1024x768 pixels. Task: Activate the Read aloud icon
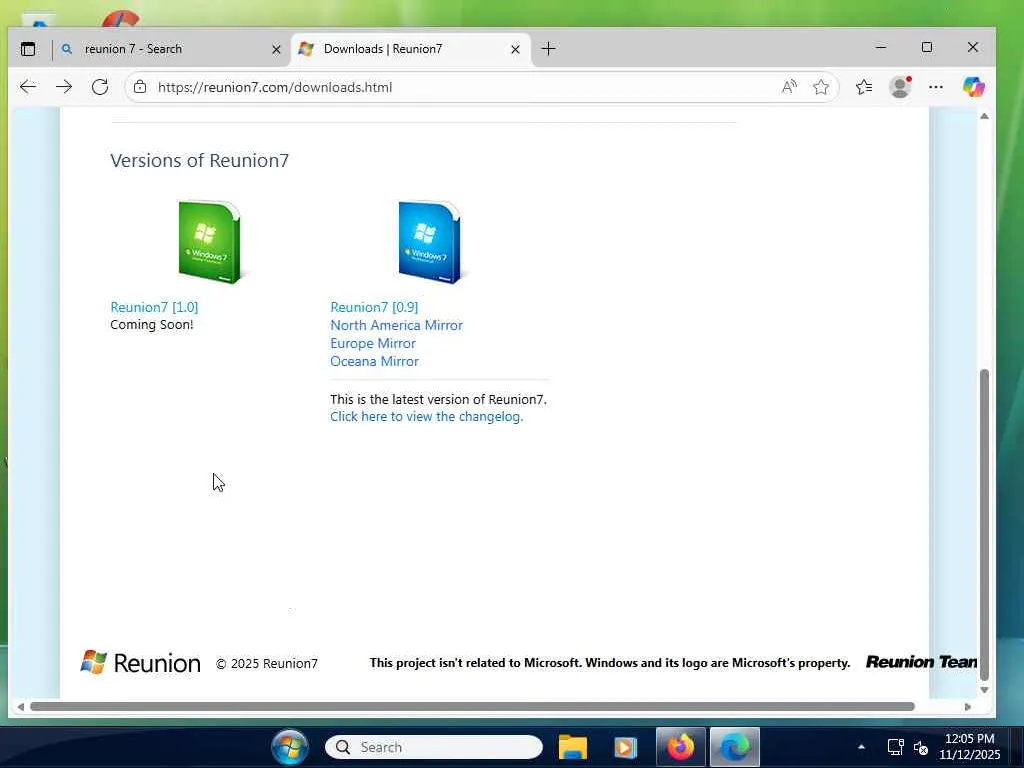point(789,87)
